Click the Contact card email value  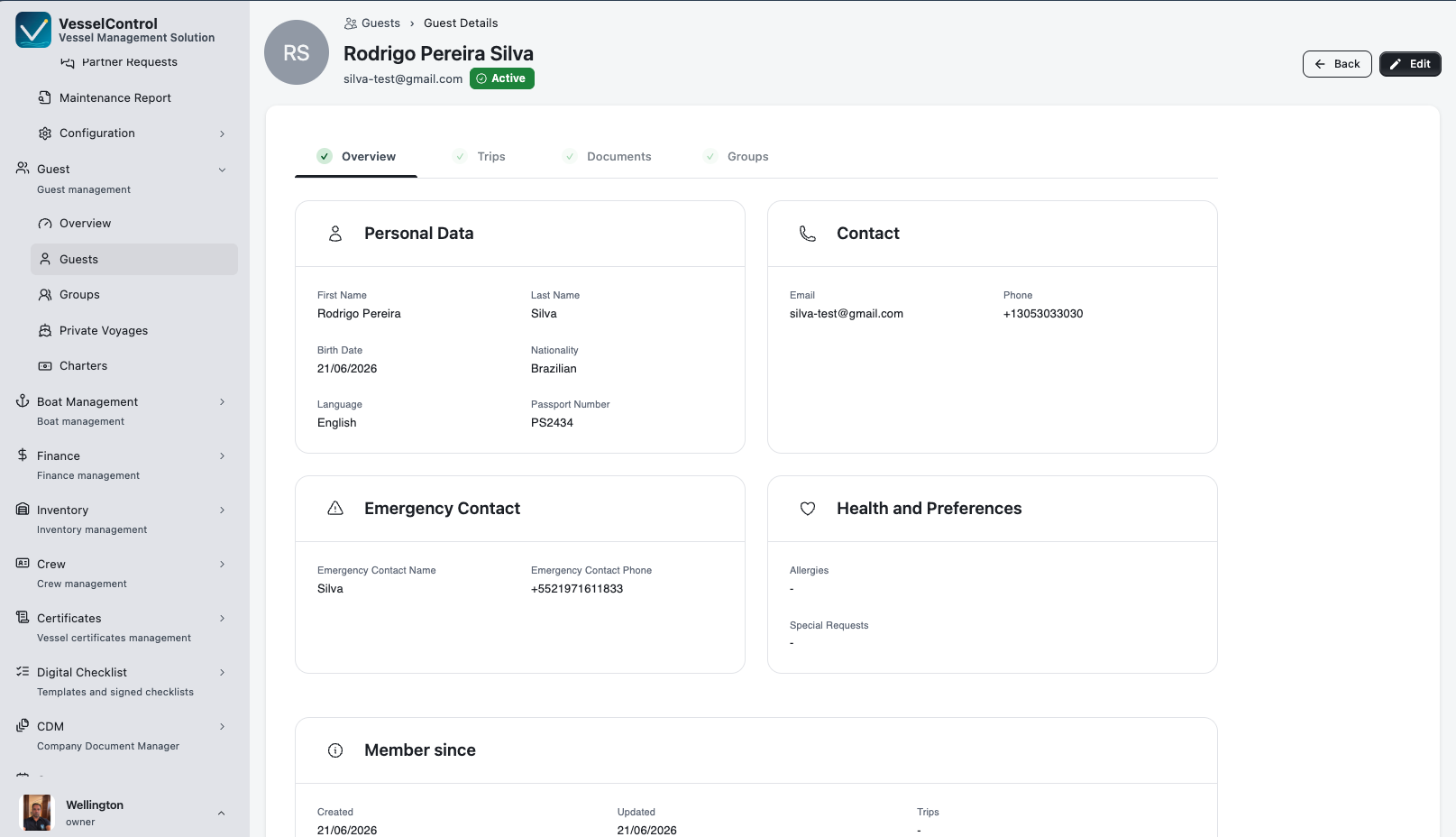847,314
